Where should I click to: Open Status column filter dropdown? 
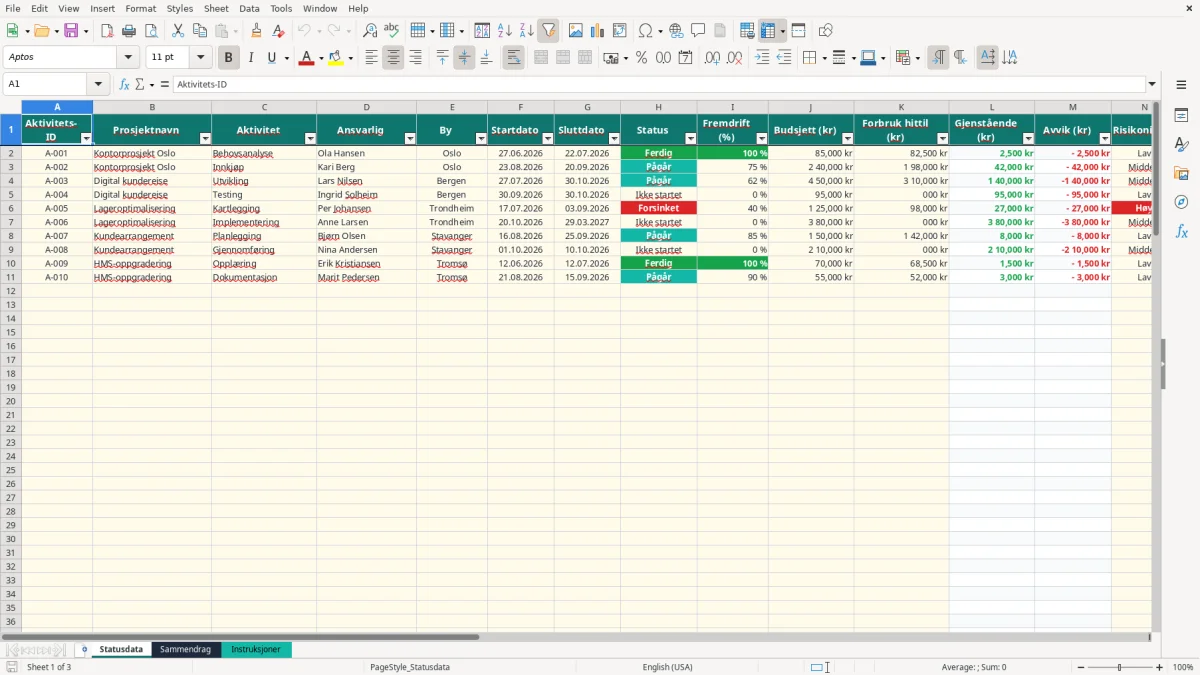(691, 139)
